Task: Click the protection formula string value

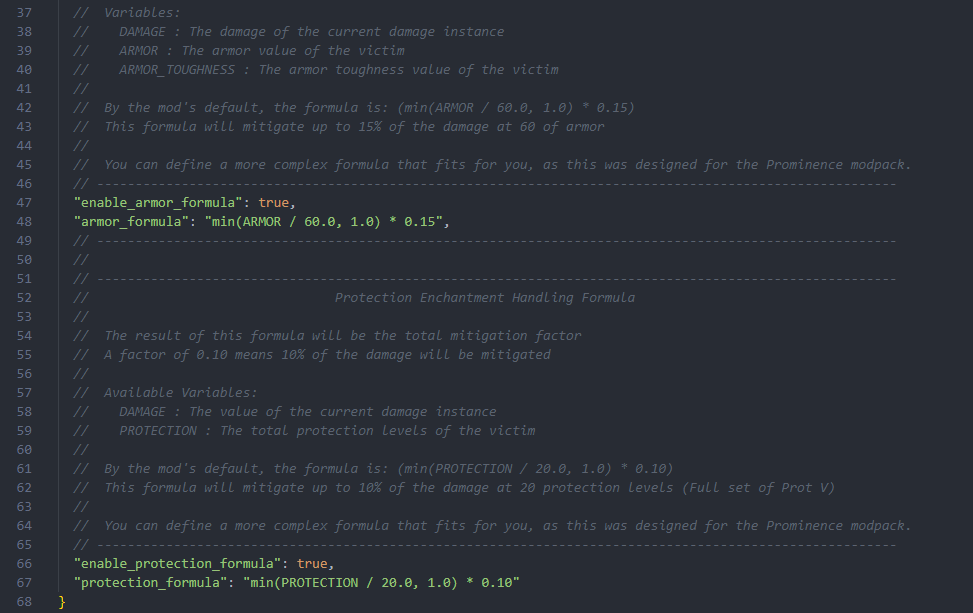Action: (x=381, y=582)
